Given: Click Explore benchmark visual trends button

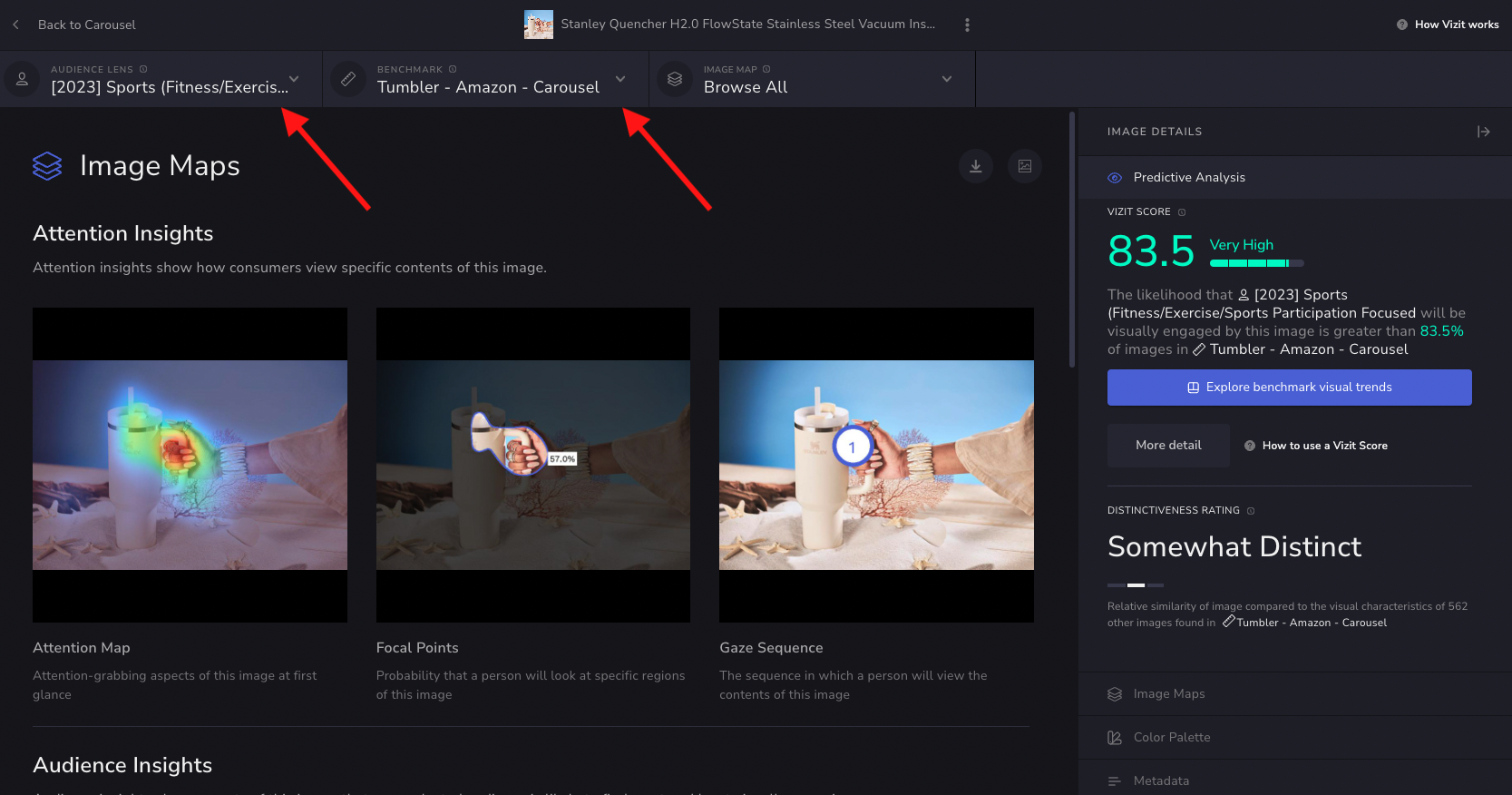Looking at the screenshot, I should point(1289,388).
